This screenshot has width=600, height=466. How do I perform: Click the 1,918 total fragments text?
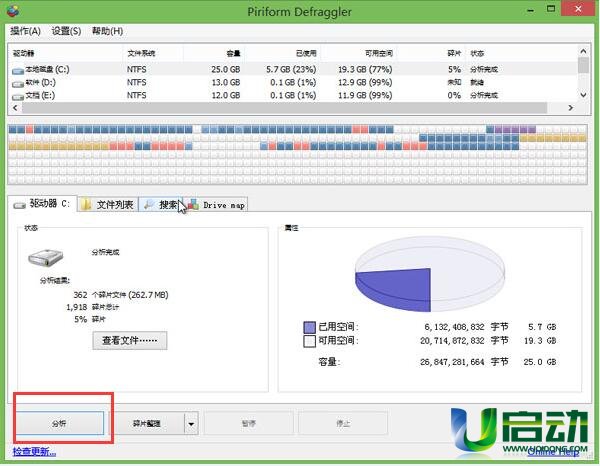[x=92, y=307]
